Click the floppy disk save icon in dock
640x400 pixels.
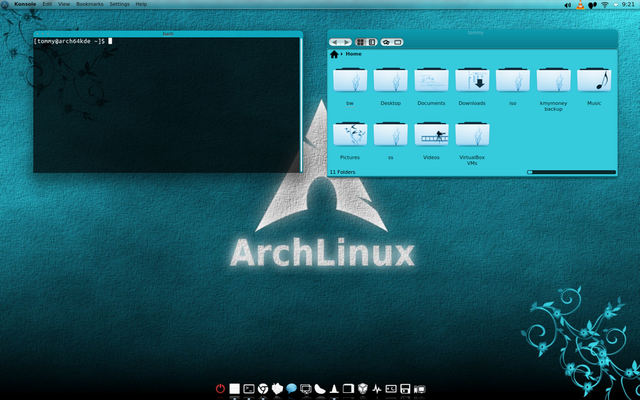405,389
